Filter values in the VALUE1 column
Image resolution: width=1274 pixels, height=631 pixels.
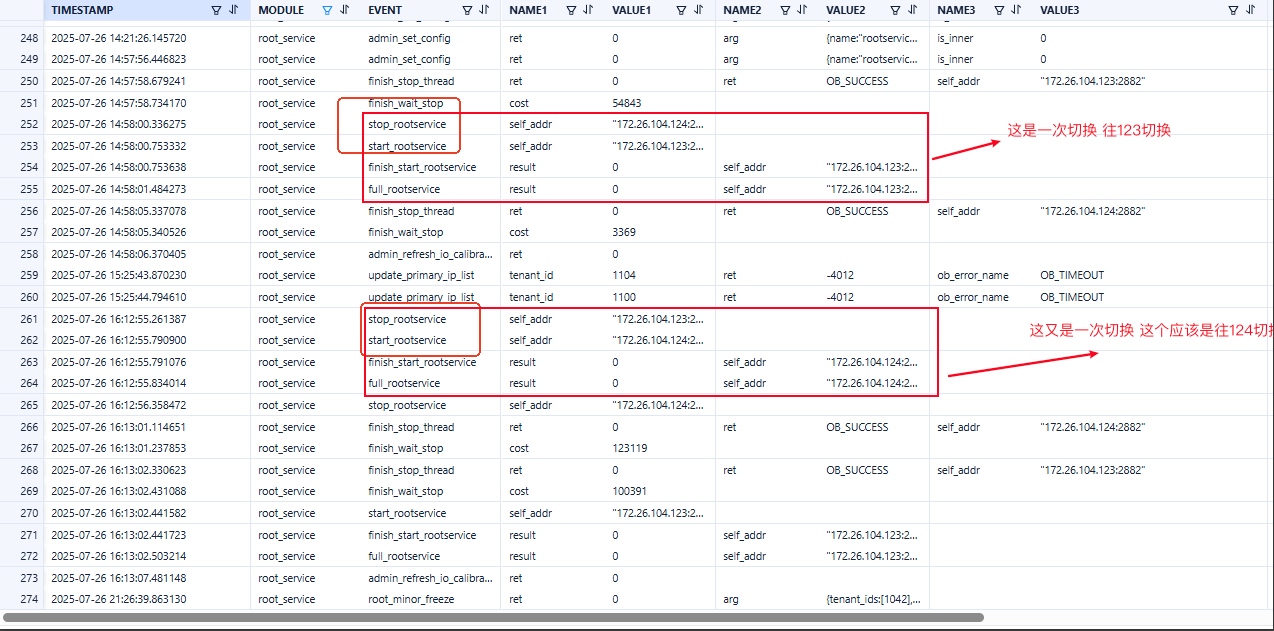tap(681, 10)
